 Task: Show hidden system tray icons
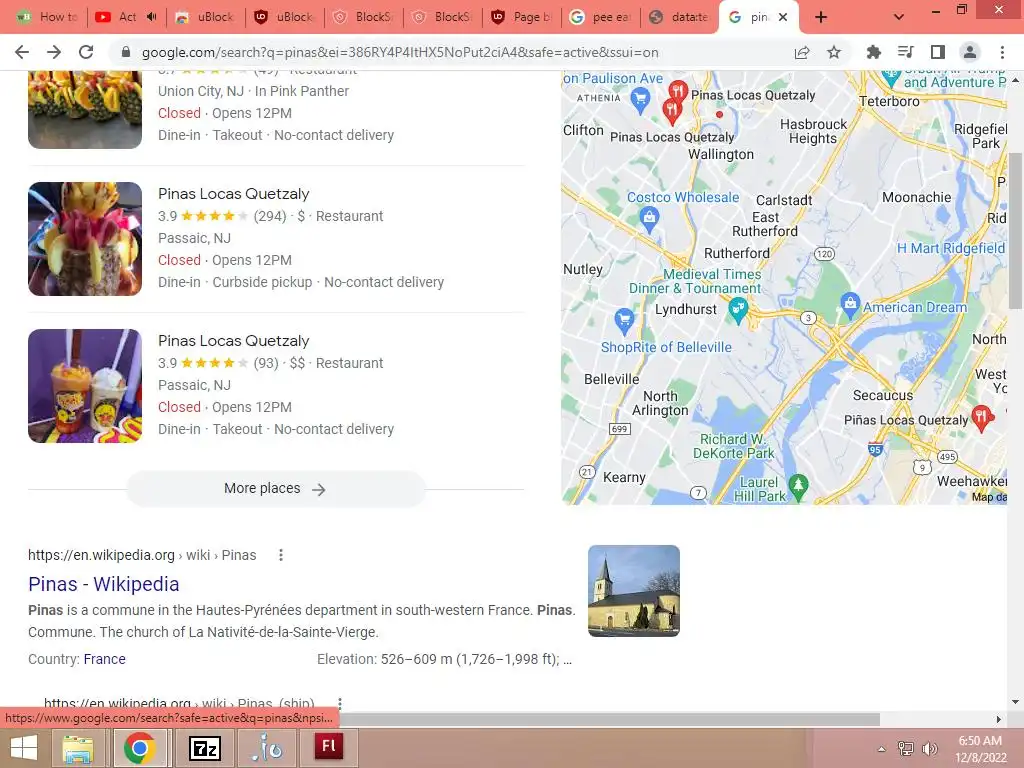point(882,749)
